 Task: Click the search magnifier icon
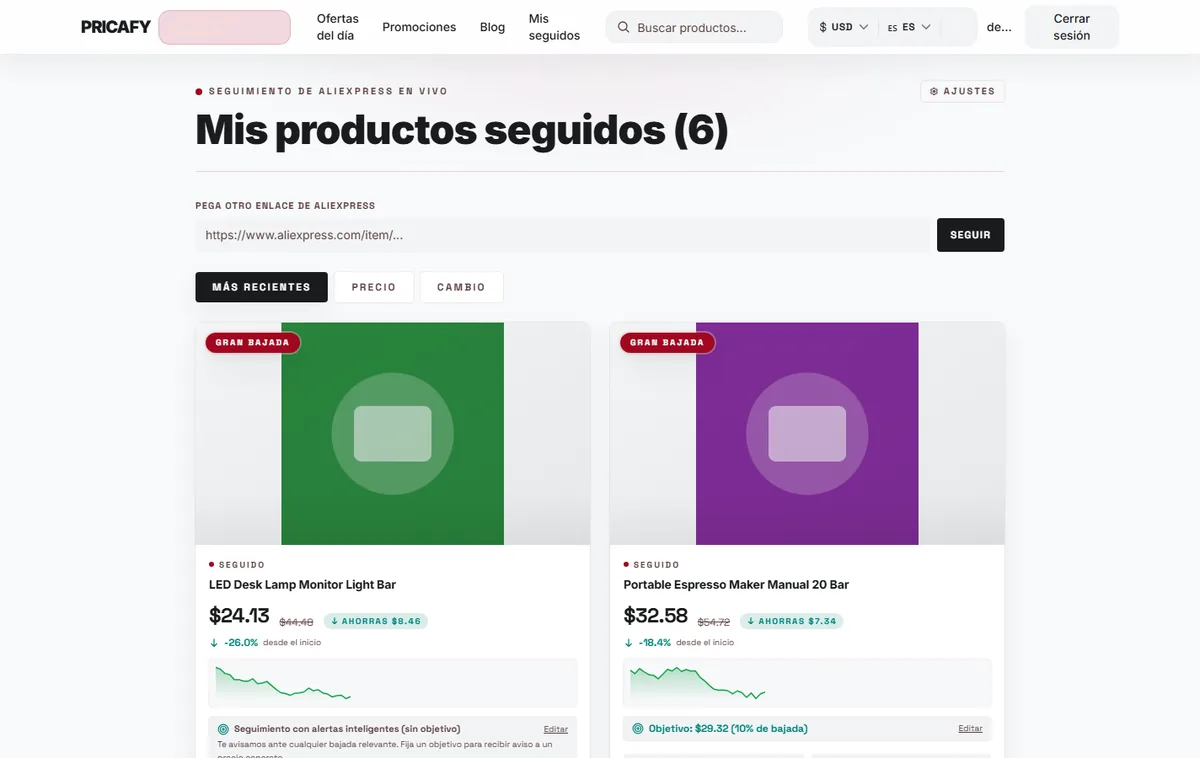tap(623, 28)
